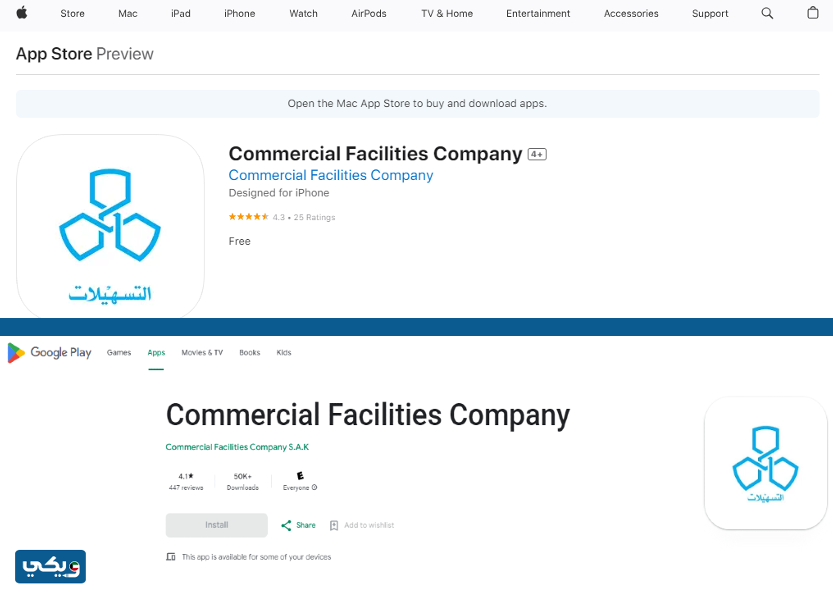Open the Mac menu item
The width and height of the screenshot is (833, 596).
pyautogui.click(x=128, y=14)
